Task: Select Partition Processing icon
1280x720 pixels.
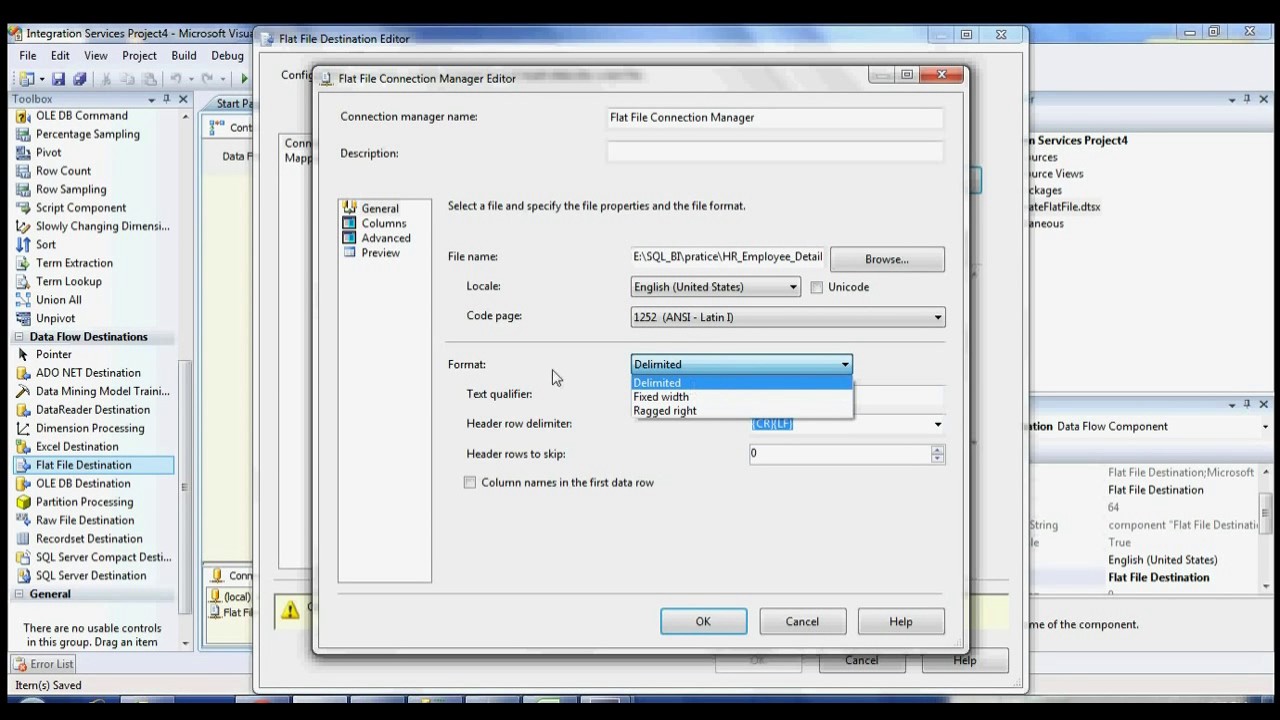Action: tap(24, 502)
